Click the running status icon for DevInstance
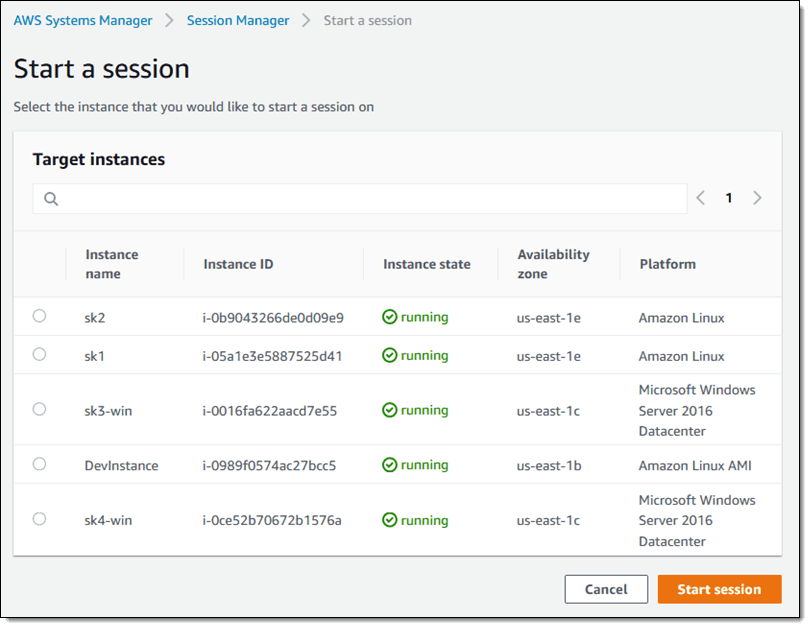 pos(389,465)
